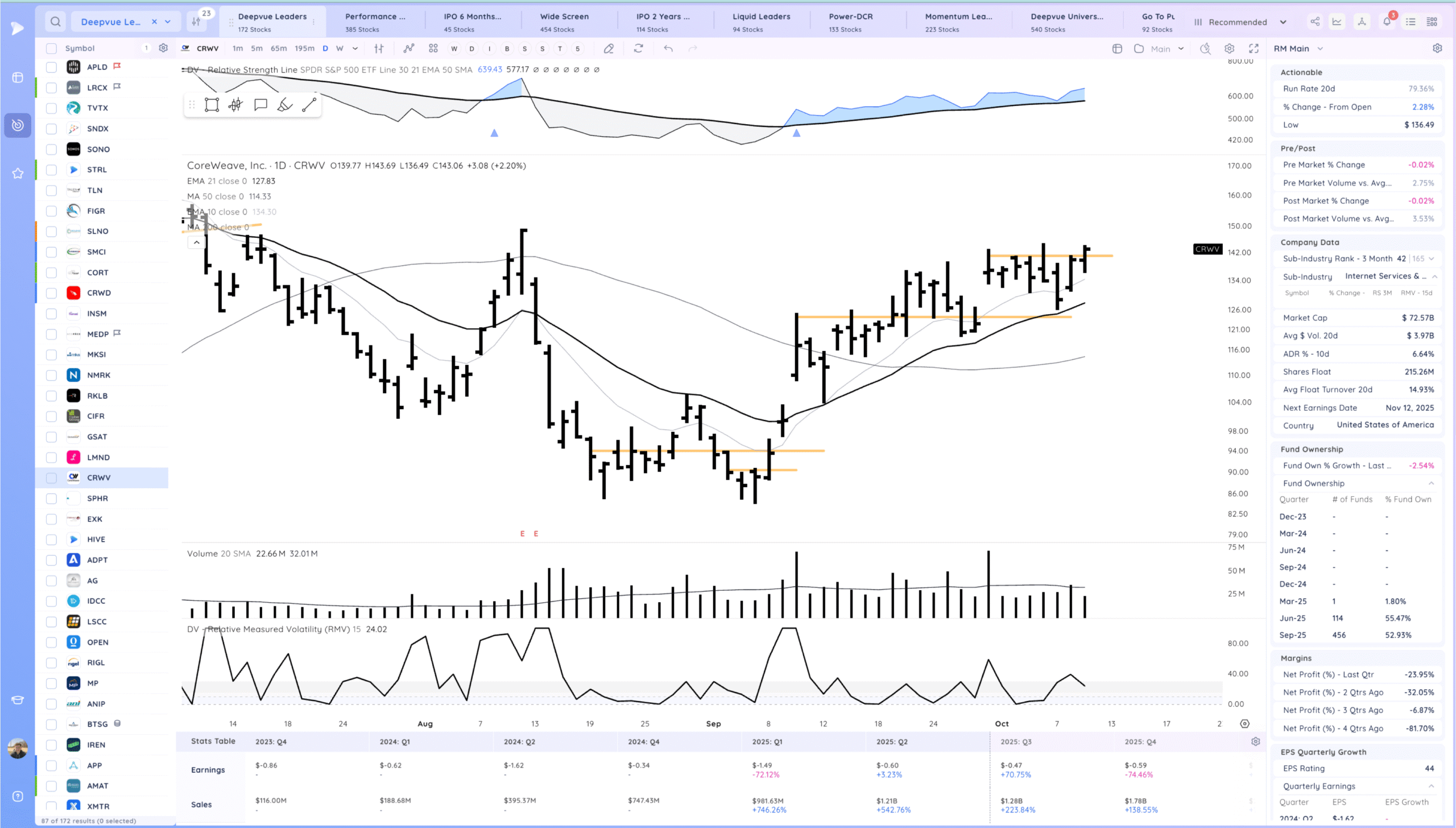Open the notifications bell
The image size is (1456, 828).
pyautogui.click(x=1387, y=22)
